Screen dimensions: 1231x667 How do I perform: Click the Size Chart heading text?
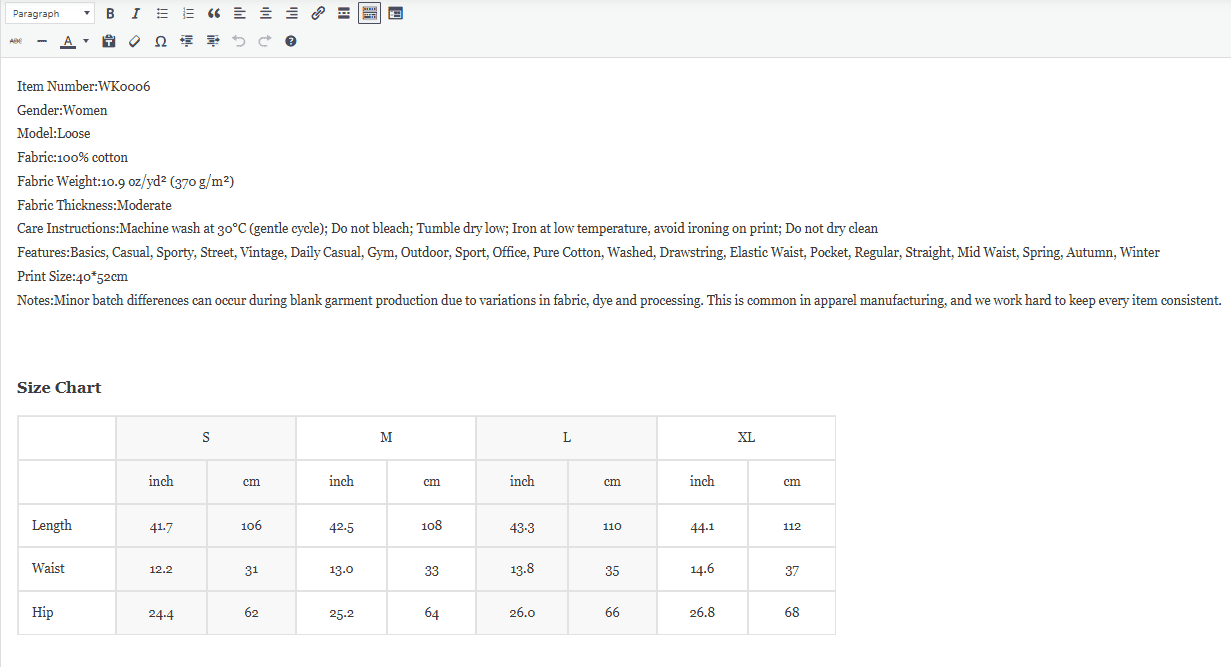59,388
